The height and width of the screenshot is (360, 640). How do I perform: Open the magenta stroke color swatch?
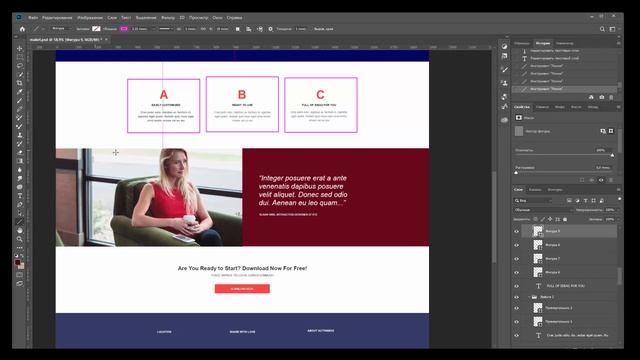click(x=124, y=29)
